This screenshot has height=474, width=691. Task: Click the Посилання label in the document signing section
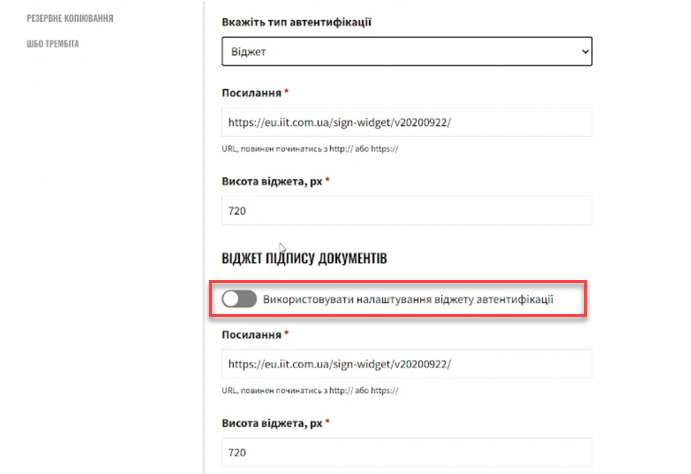250,333
